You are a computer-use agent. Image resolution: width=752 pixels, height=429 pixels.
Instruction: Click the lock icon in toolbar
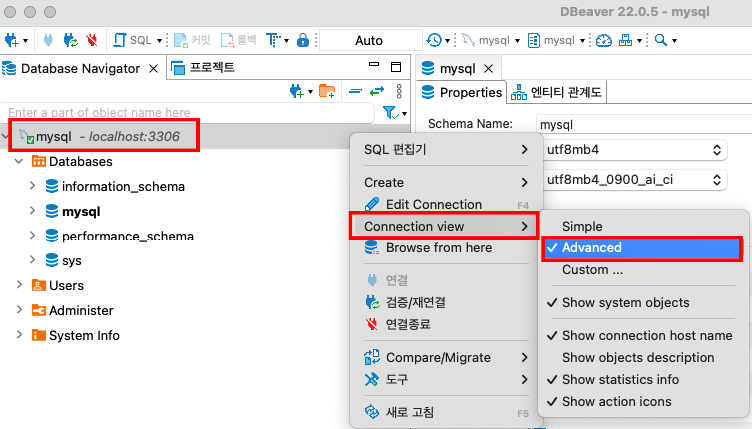click(x=303, y=40)
